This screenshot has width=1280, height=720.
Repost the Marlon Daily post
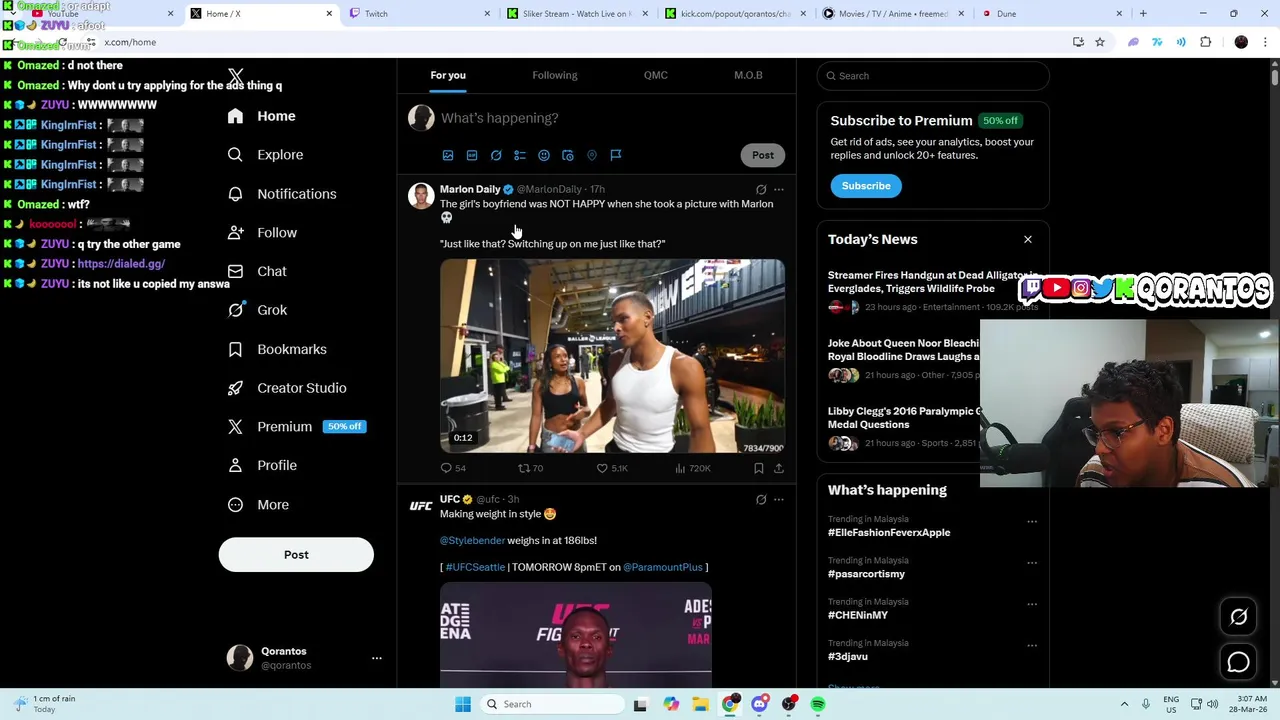click(530, 468)
